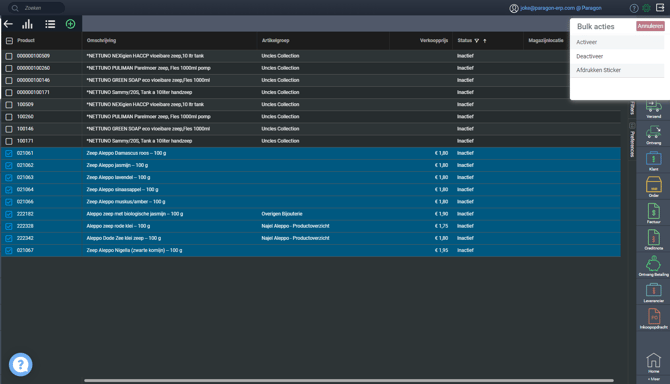This screenshot has width=670, height=384.
Task: Open Ontvang Betaling piggy bank module
Action: coord(653,266)
